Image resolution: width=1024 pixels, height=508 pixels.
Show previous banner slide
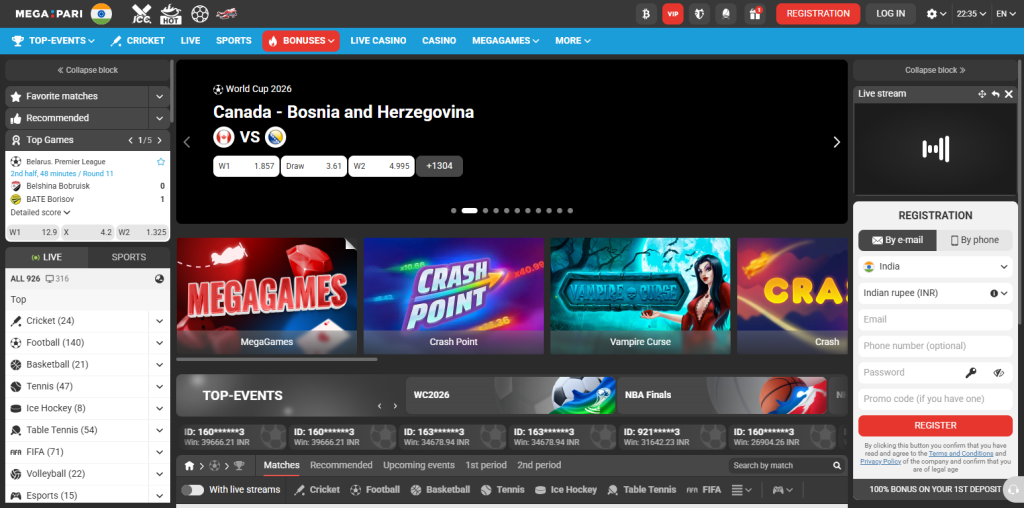(187, 142)
